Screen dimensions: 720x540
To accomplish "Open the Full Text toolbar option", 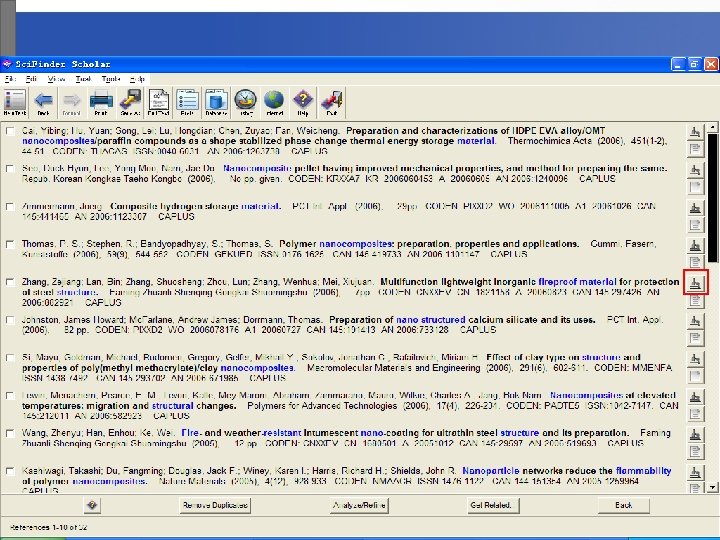I will coord(158,102).
